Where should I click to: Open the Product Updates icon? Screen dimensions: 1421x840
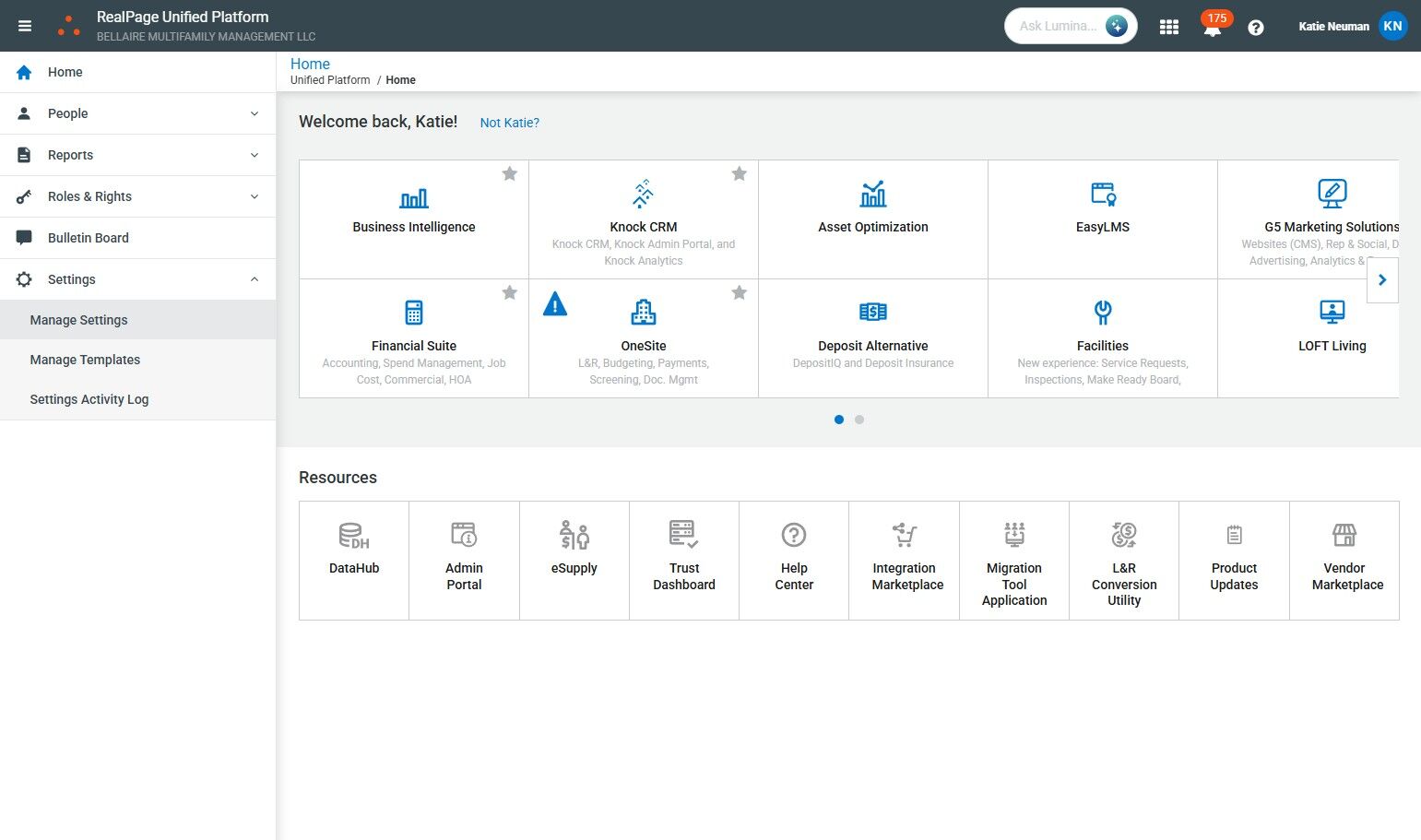click(1235, 535)
